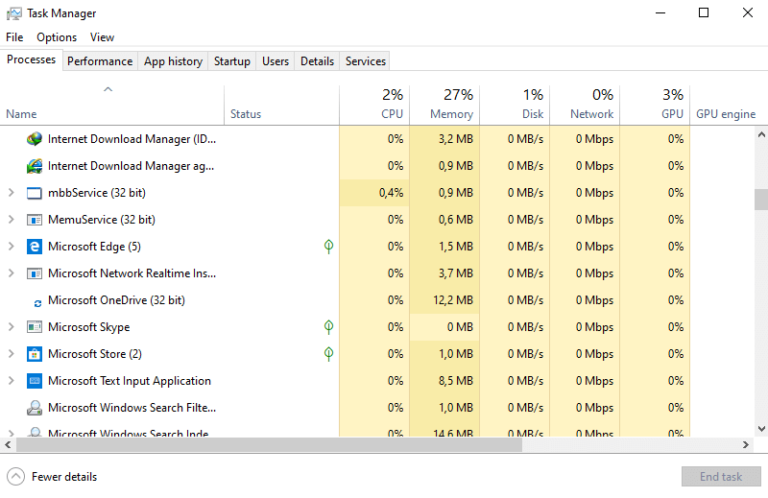Switch to the Performance tab
Screen dimensions: 768x498
pyautogui.click(x=100, y=61)
